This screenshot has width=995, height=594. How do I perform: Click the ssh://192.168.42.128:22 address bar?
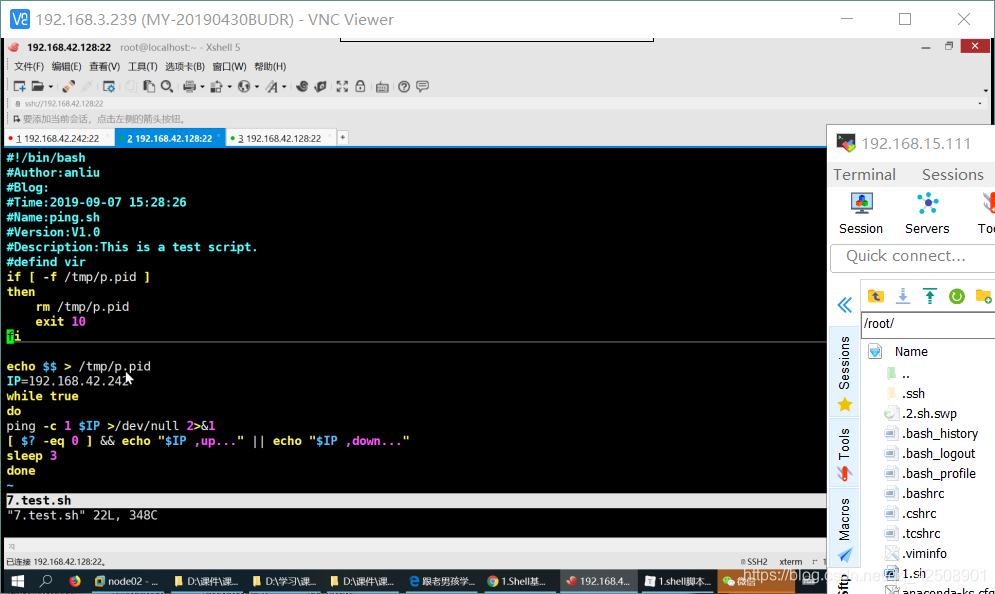click(495, 103)
